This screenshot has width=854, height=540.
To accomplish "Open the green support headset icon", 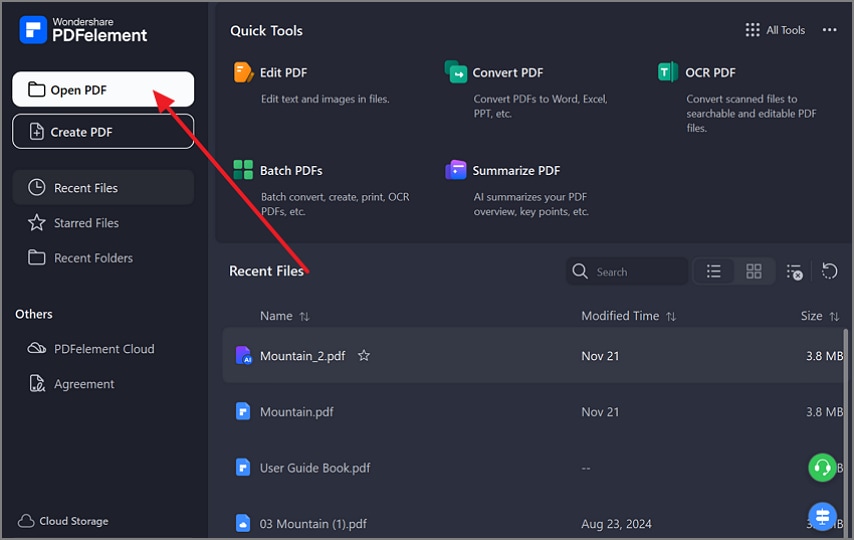I will pos(822,467).
